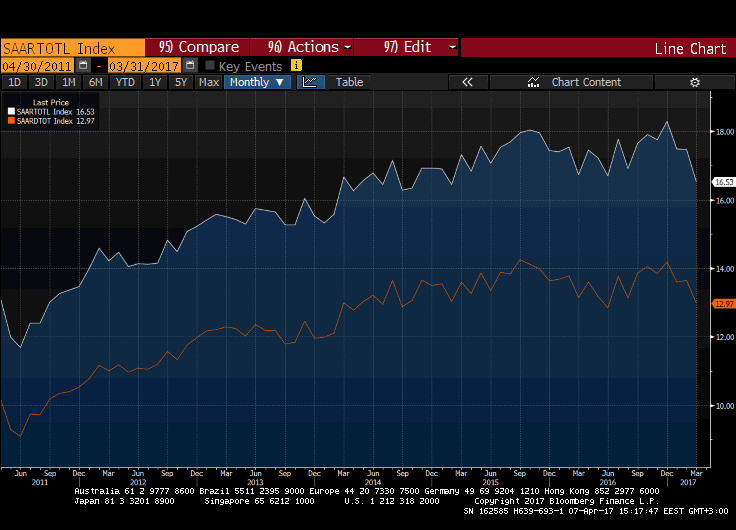The width and height of the screenshot is (736, 530).
Task: Click the Chart Content icon
Action: point(534,82)
